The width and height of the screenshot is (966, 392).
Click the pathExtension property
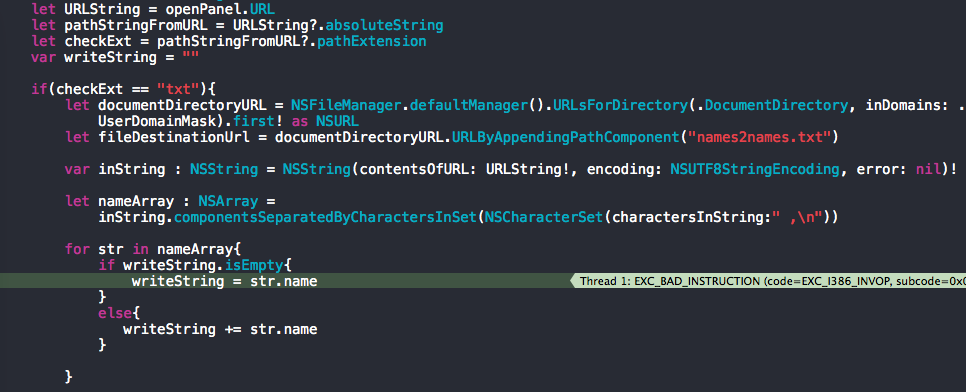tap(371, 41)
